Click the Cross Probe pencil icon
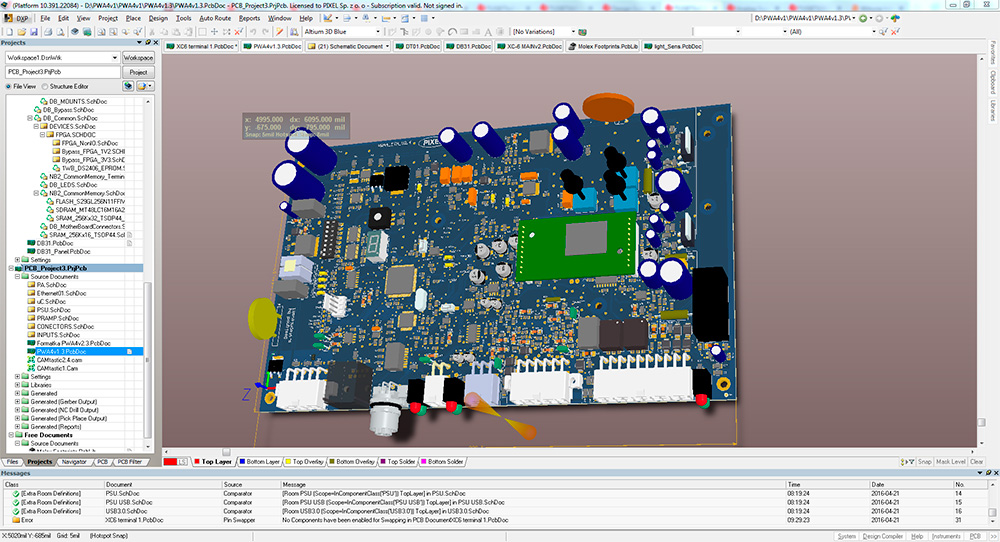The image size is (1000, 542). 279,31
